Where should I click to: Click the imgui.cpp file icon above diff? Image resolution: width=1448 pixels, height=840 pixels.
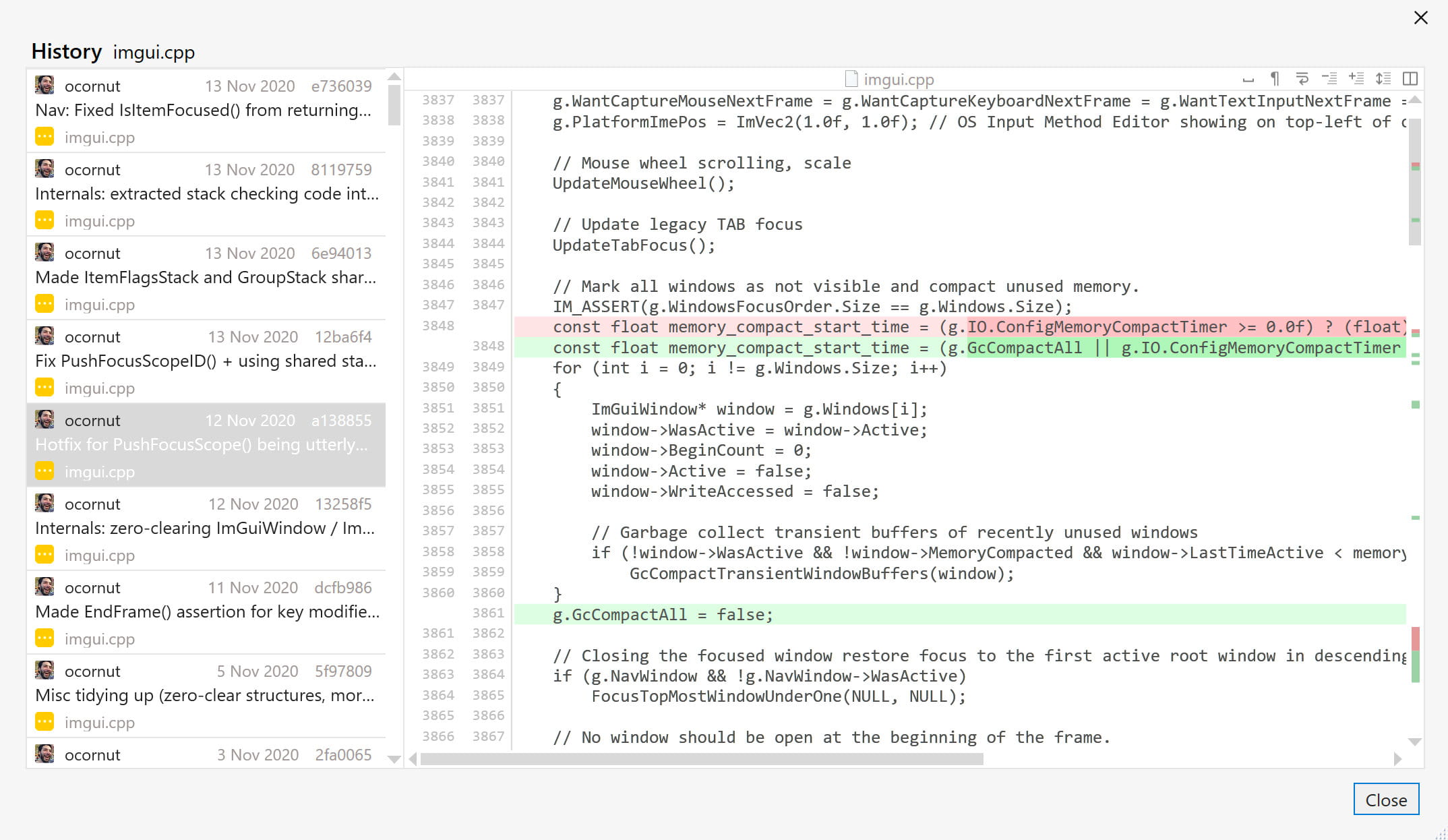click(851, 80)
